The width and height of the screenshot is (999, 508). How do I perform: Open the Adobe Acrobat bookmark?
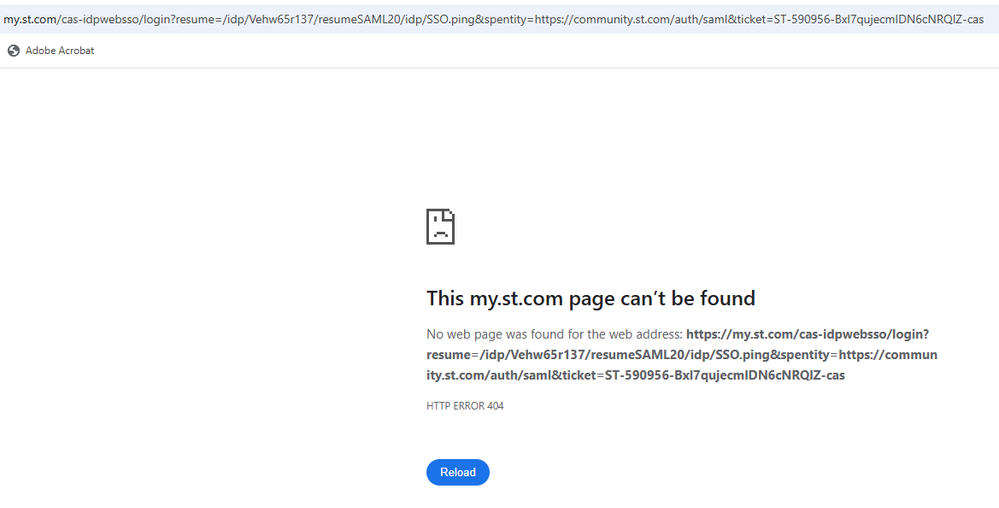pos(59,50)
